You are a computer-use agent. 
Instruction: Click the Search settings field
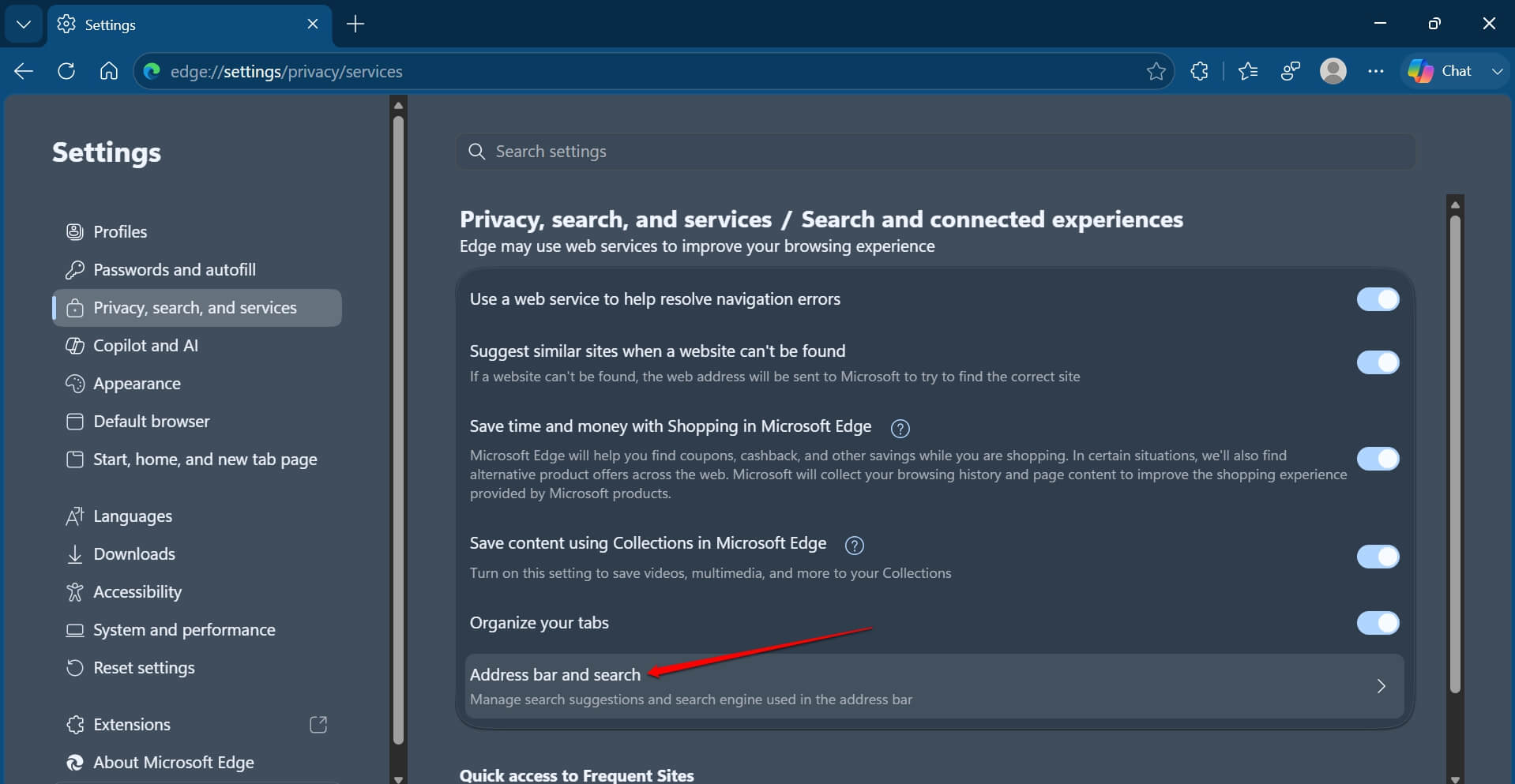tap(935, 151)
